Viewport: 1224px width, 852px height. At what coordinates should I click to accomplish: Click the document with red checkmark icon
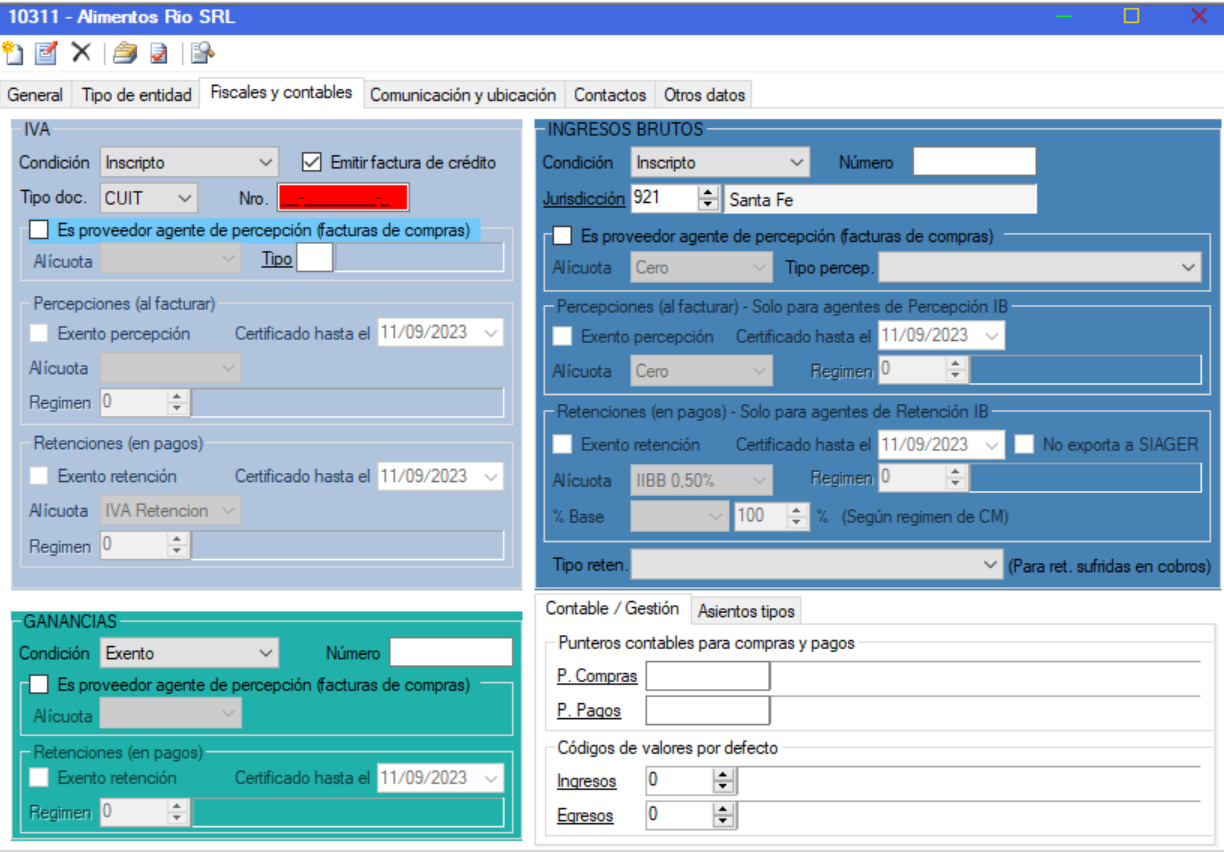pyautogui.click(x=158, y=53)
